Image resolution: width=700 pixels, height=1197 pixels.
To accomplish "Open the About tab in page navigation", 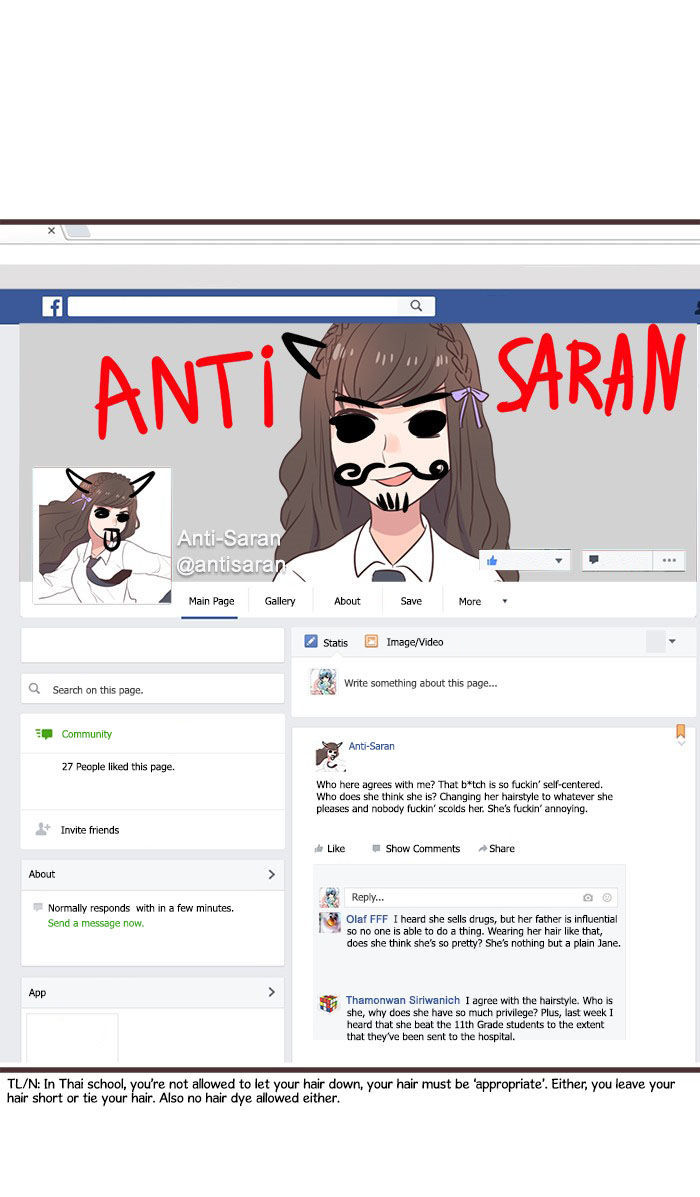I will click(x=347, y=601).
